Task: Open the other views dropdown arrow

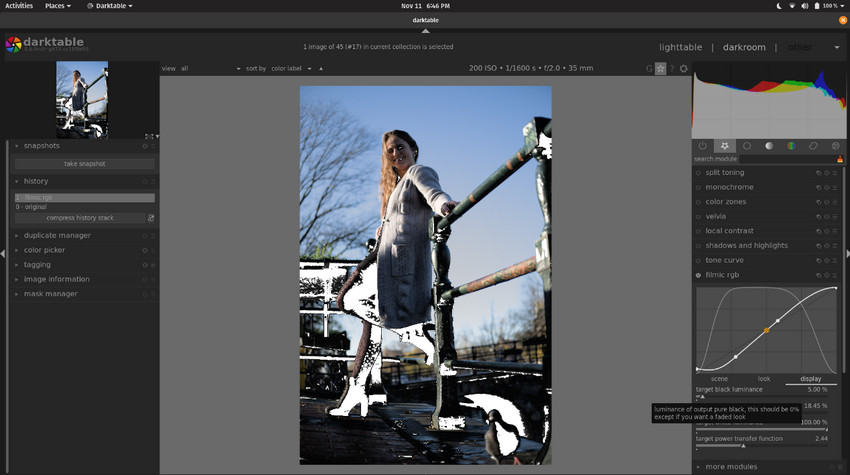Action: [837, 48]
